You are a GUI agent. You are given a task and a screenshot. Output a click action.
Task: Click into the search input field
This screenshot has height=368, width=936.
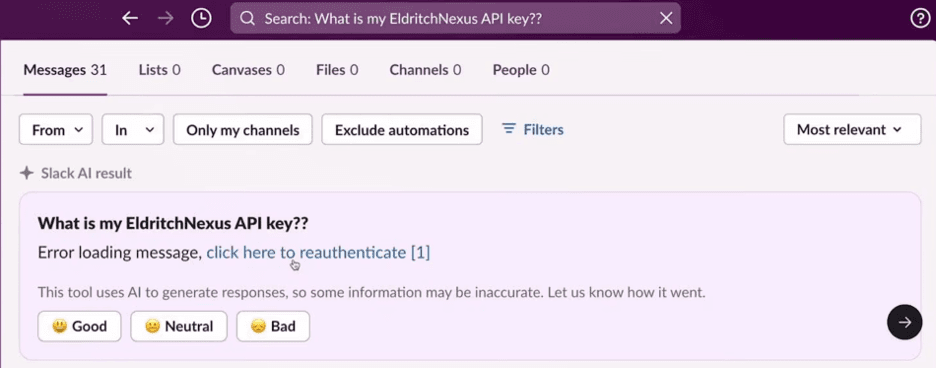(x=455, y=19)
